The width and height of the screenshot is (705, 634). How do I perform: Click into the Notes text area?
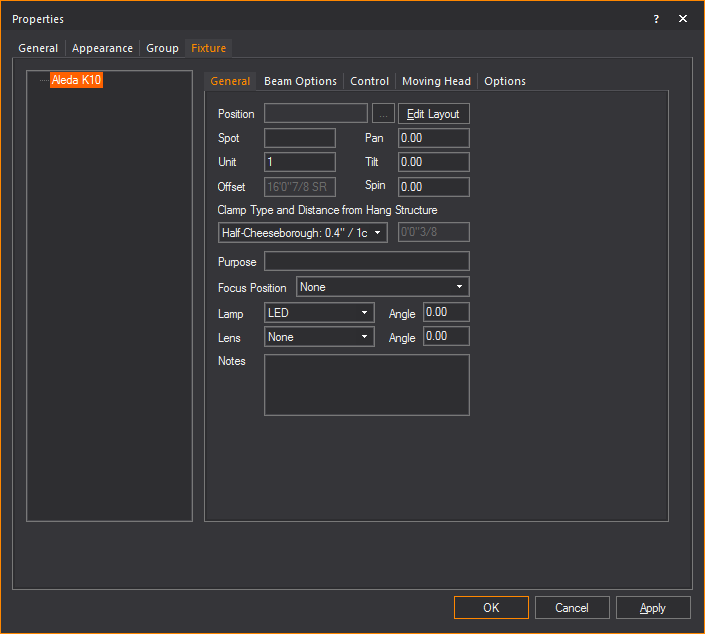(x=366, y=384)
